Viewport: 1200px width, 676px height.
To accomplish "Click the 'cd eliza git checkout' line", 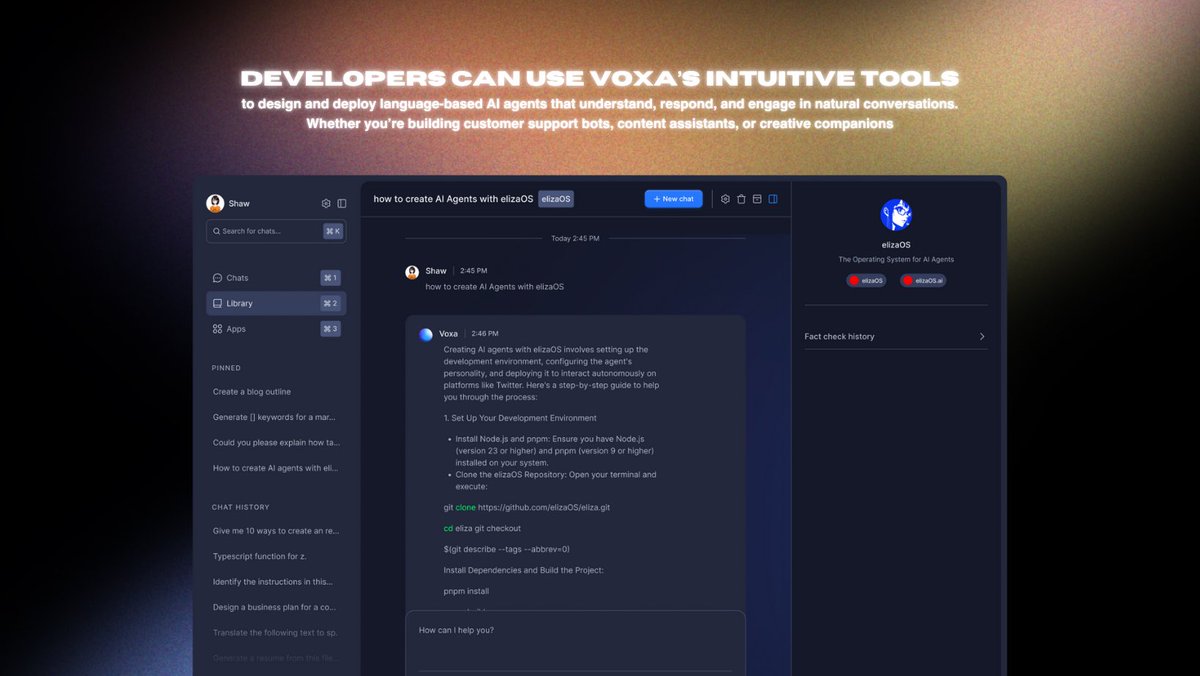I will [482, 528].
